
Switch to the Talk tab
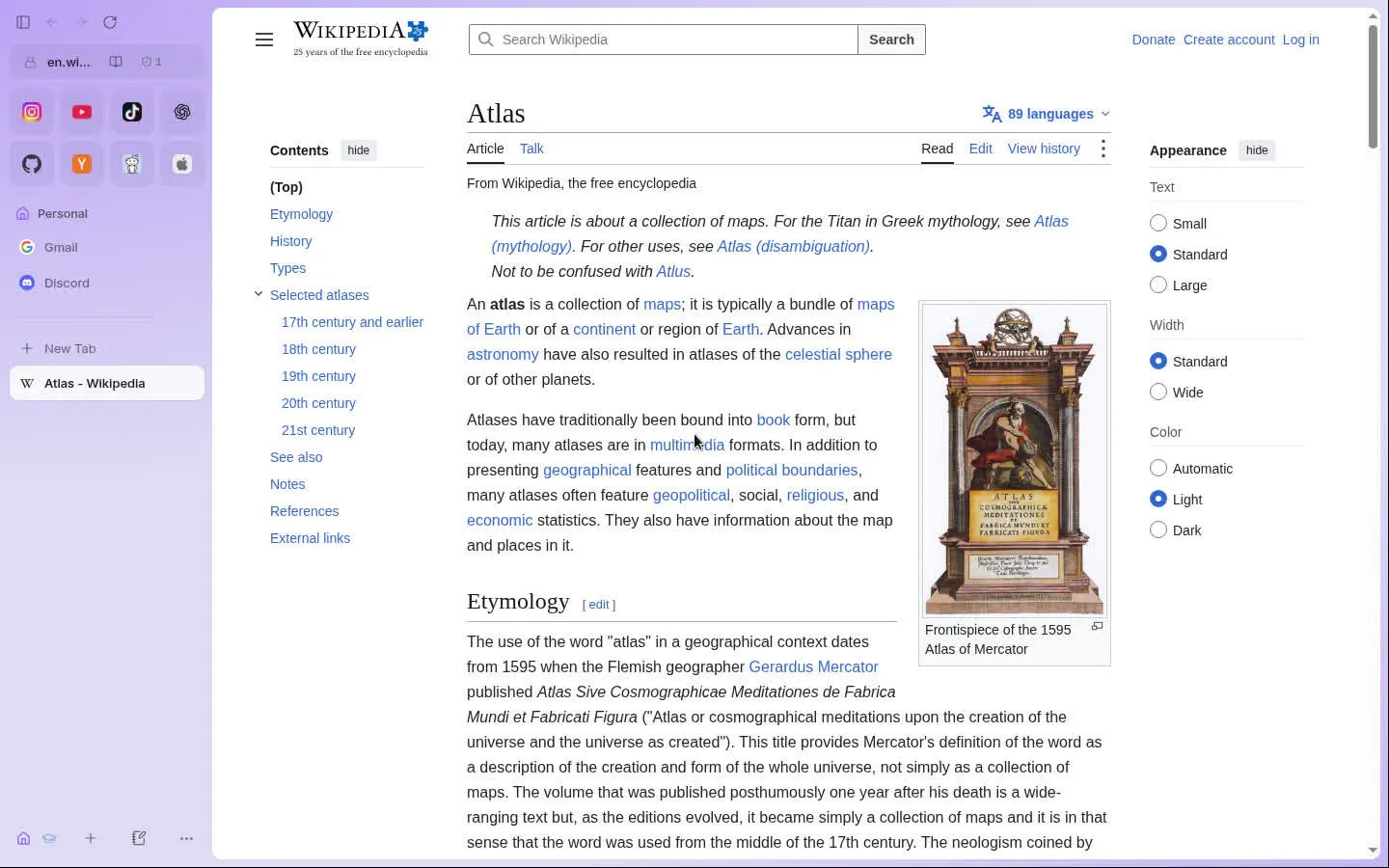pyautogui.click(x=531, y=149)
